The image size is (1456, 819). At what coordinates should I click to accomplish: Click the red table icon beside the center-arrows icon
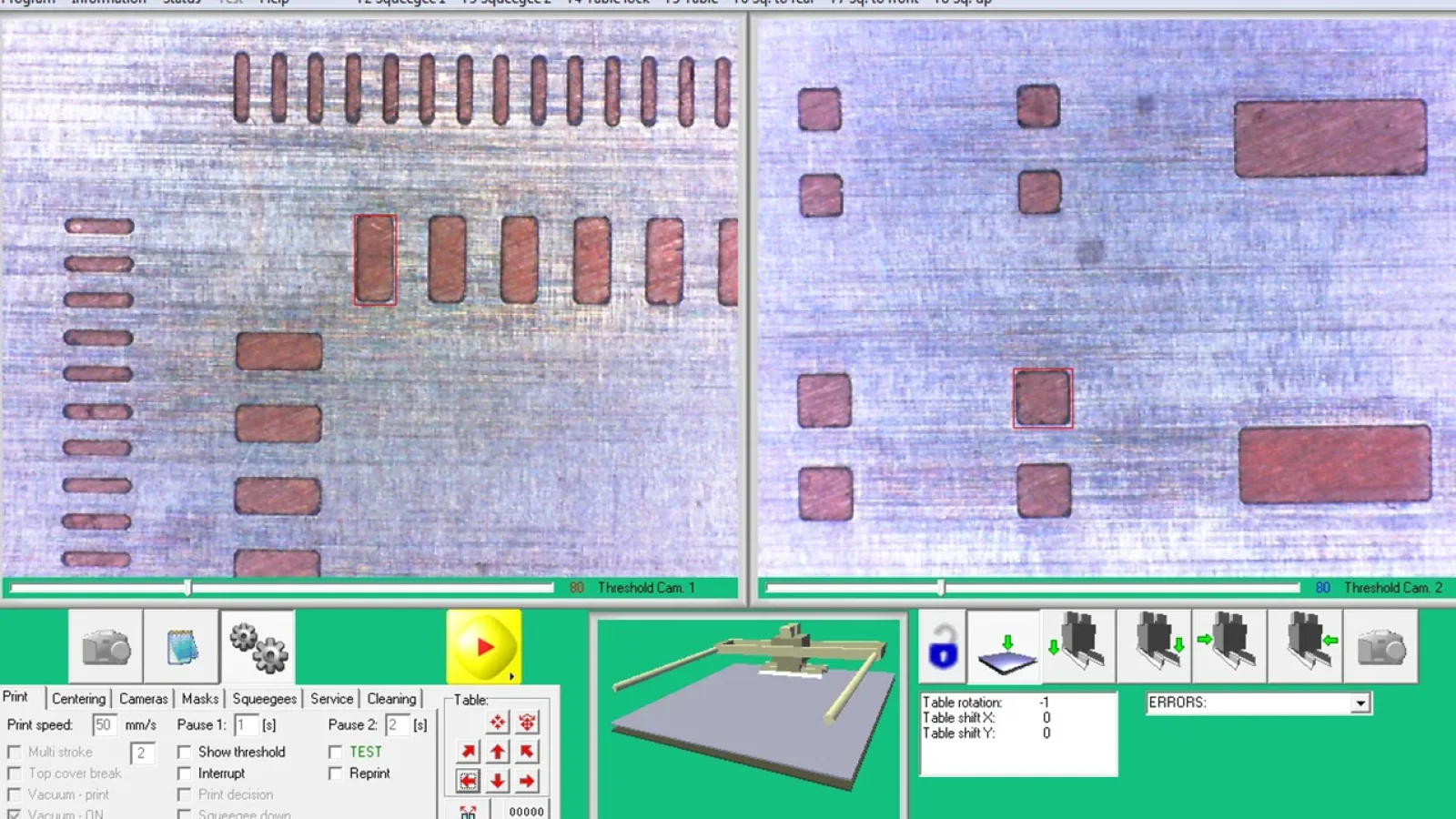527,723
